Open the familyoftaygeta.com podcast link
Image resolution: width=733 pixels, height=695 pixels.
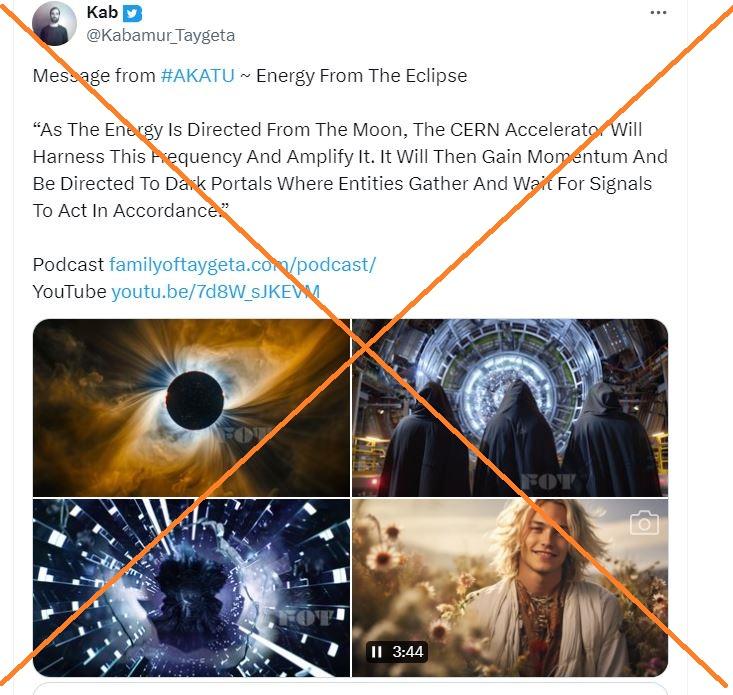[242, 265]
